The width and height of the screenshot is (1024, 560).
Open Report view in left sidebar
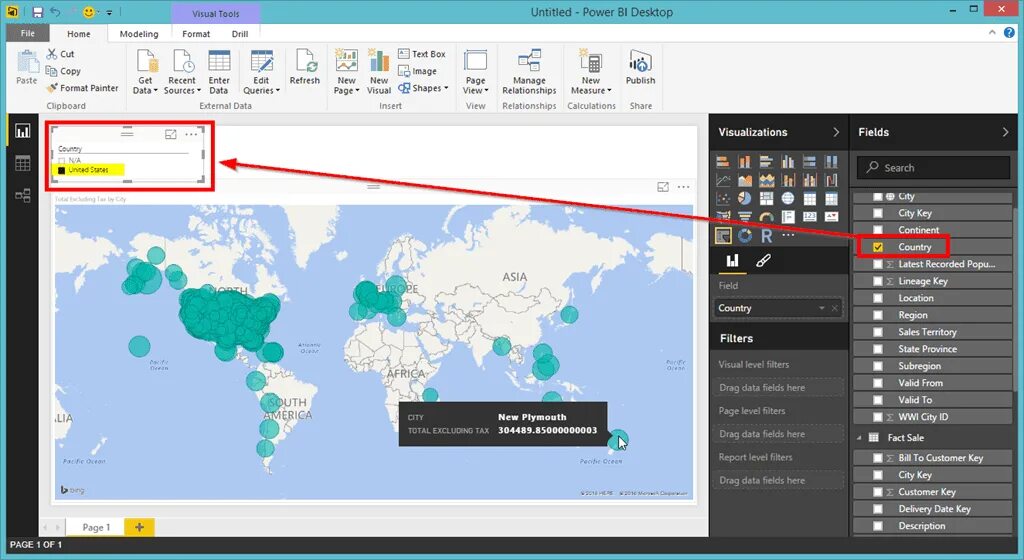pyautogui.click(x=23, y=131)
